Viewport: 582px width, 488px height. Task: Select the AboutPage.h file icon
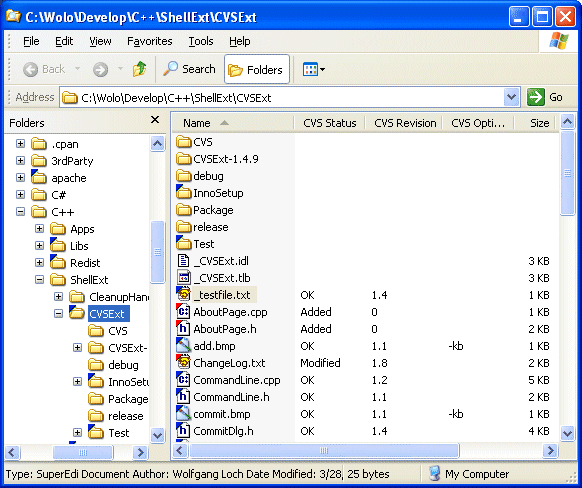pyautogui.click(x=183, y=328)
